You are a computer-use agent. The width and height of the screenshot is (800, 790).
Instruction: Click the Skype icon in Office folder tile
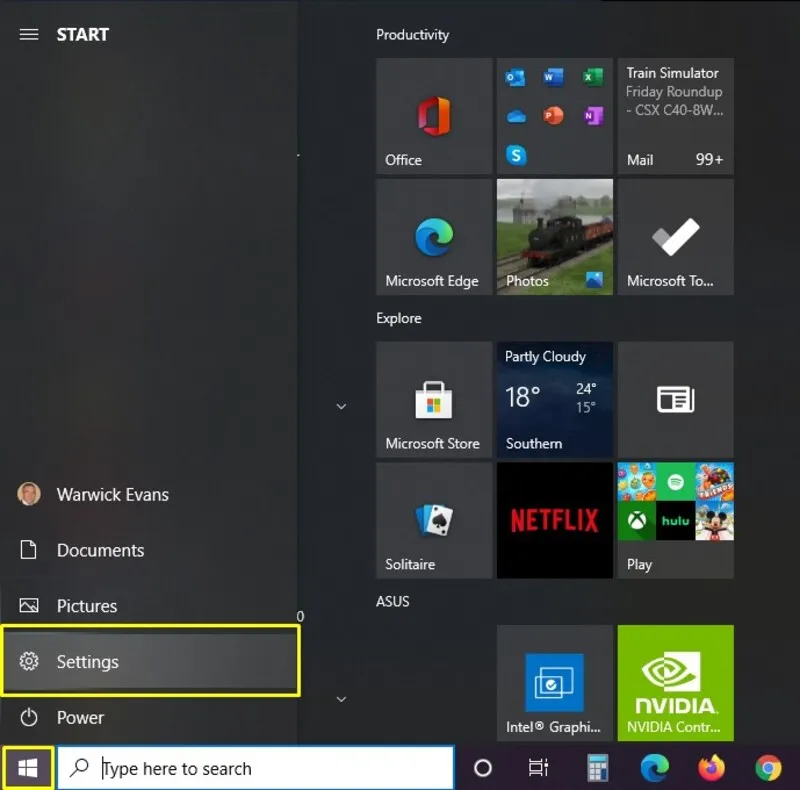pyautogui.click(x=516, y=155)
